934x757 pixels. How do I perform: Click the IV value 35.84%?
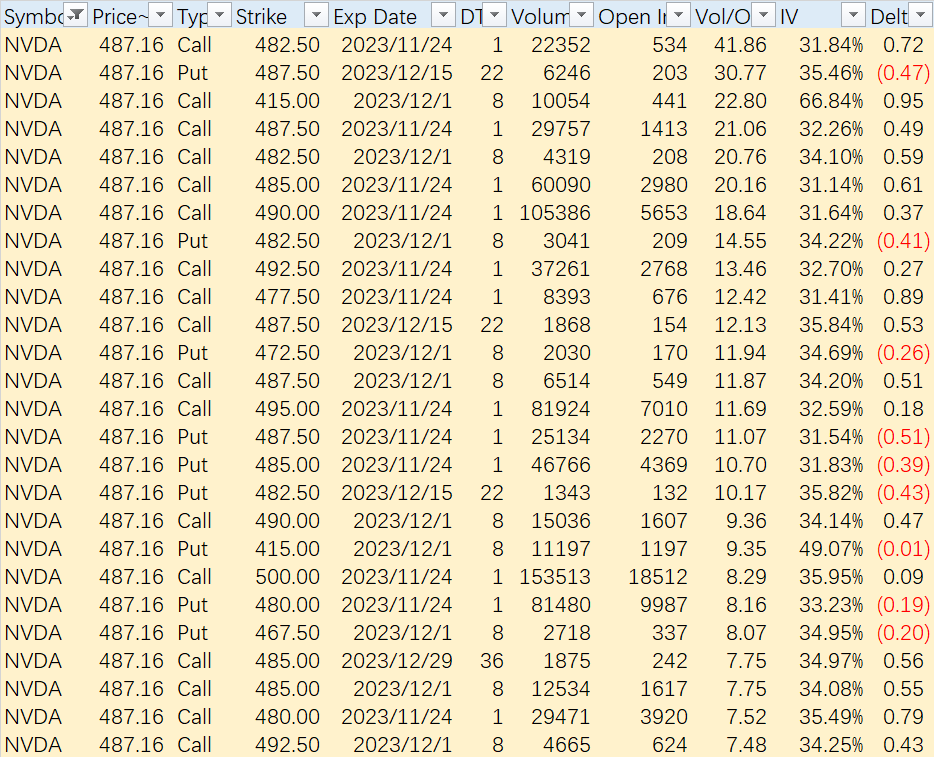pyautogui.click(x=831, y=325)
